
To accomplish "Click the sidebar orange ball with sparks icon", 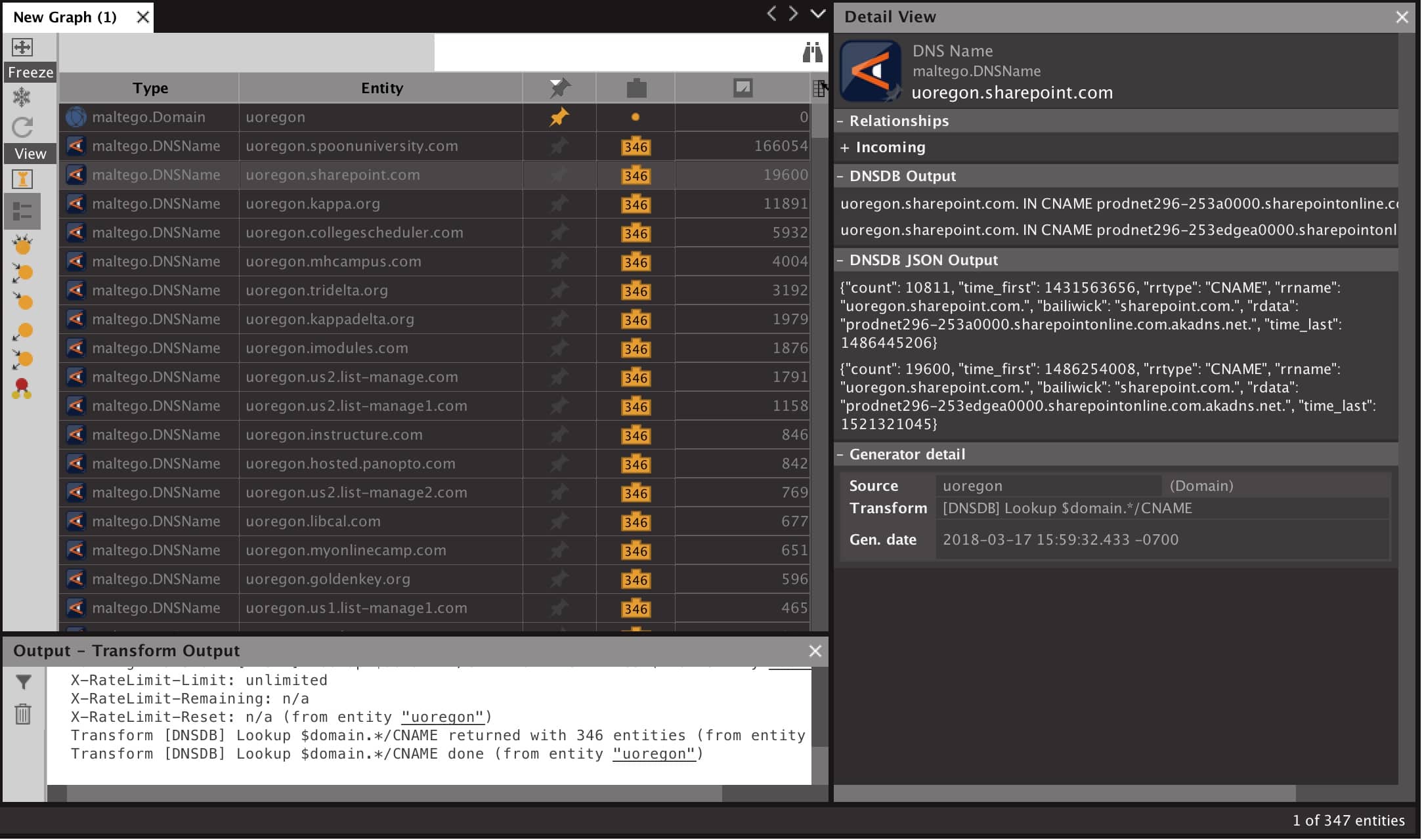I will pos(22,245).
